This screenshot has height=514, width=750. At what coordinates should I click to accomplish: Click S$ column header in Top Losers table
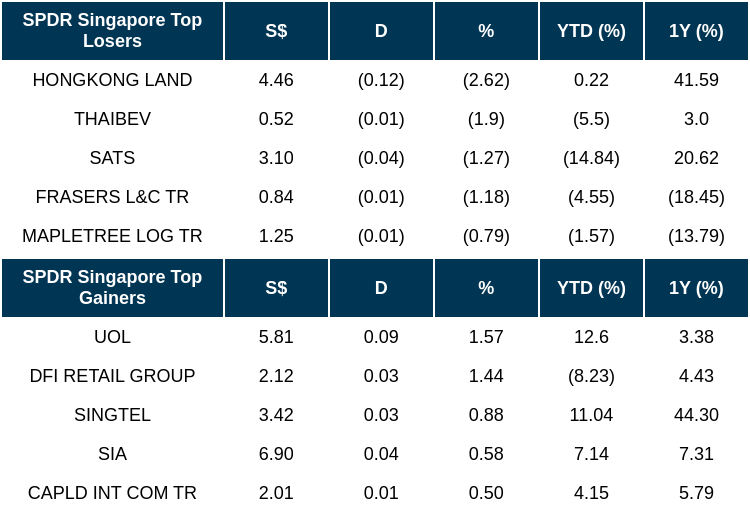276,31
